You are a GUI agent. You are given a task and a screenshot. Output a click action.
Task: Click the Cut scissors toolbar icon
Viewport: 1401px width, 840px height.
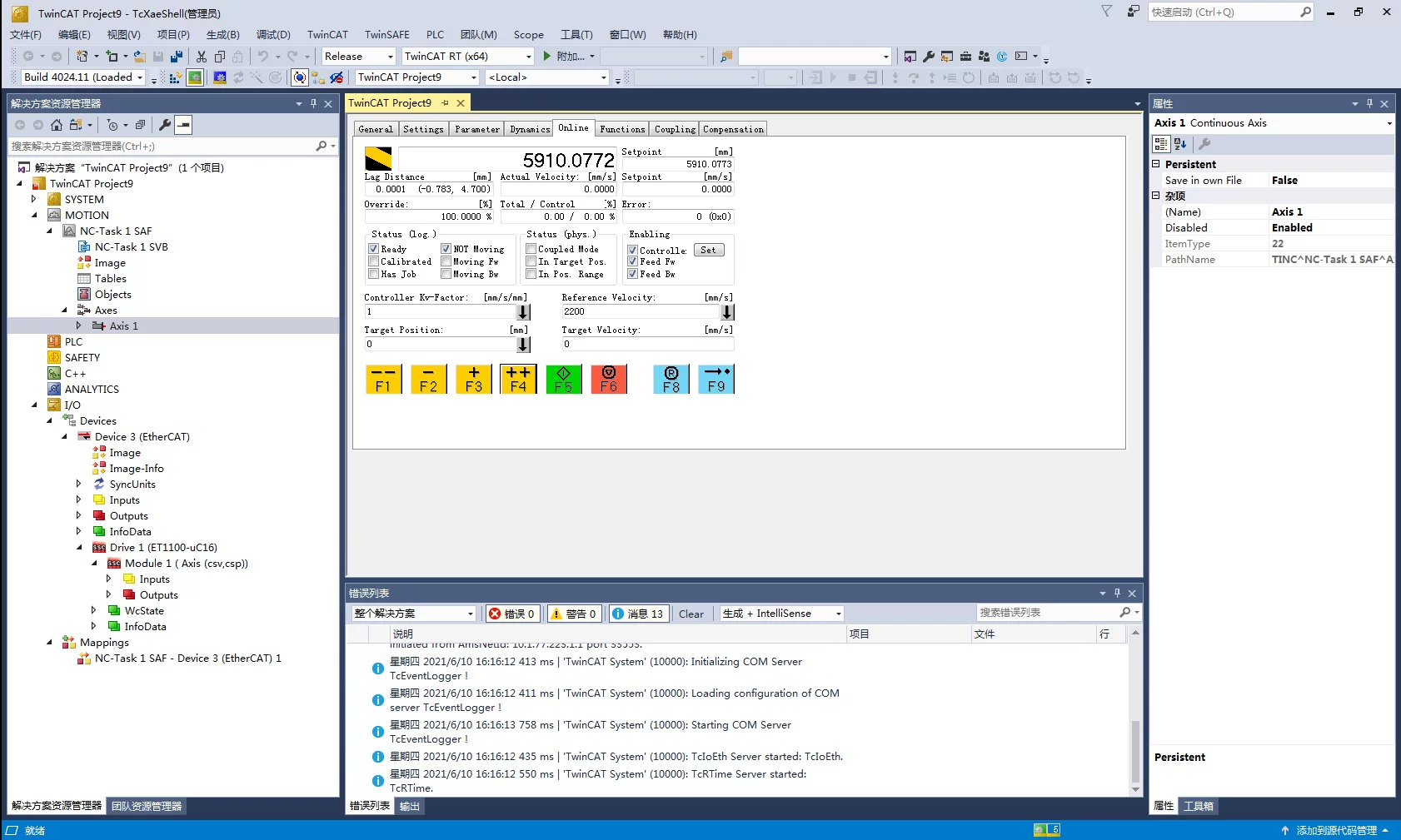pos(201,57)
